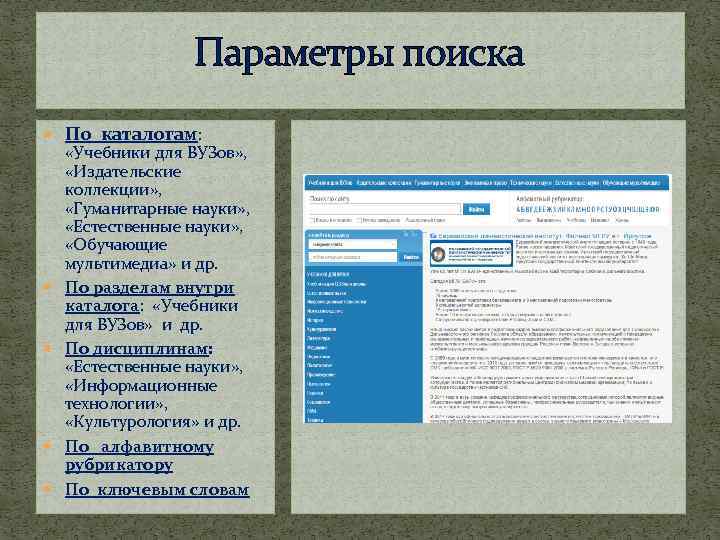Click the alphabet rubricator letter row

point(588,210)
